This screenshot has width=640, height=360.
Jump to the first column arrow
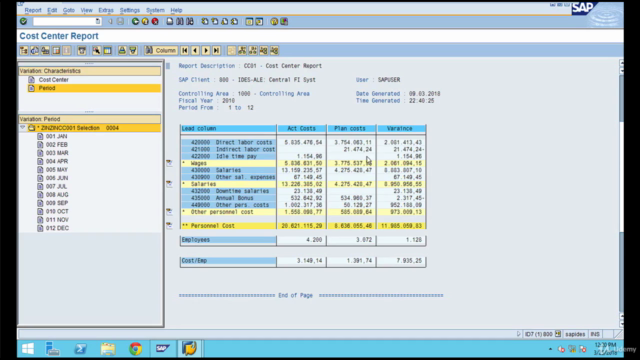[184, 50]
